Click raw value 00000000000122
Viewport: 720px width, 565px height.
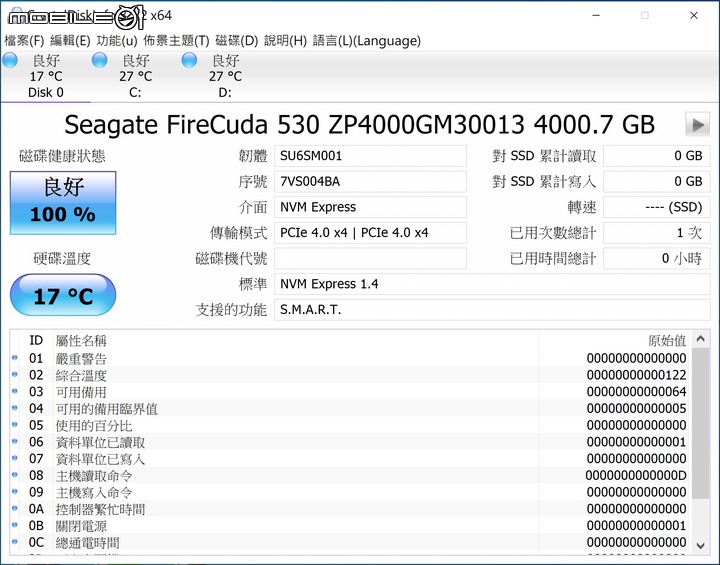636,375
